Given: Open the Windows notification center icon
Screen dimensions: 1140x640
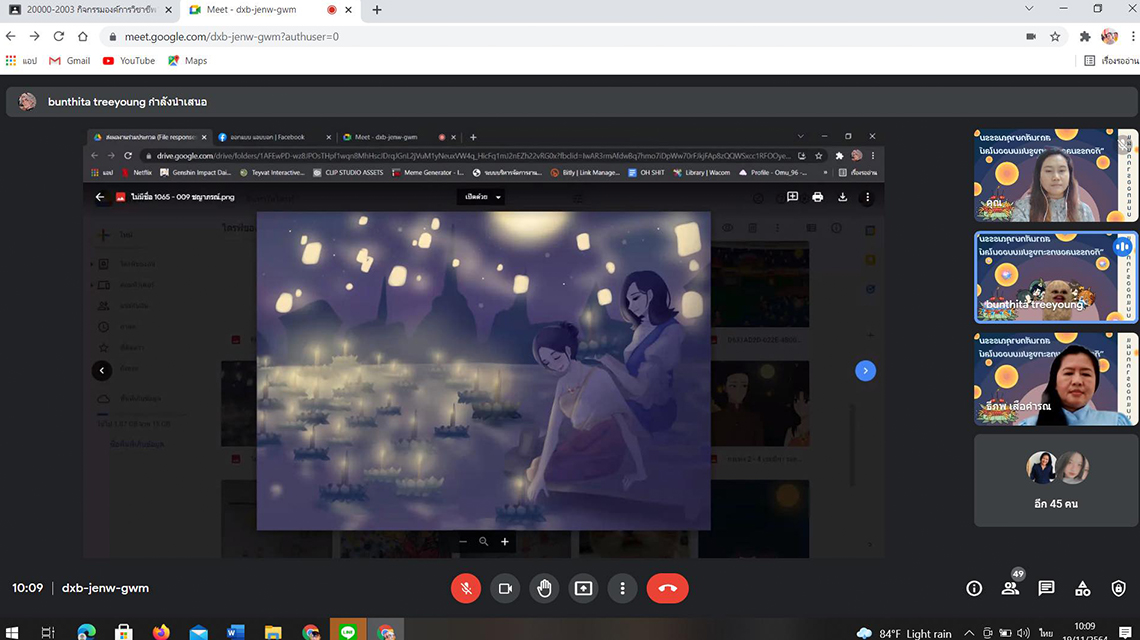Looking at the screenshot, I should point(1125,633).
